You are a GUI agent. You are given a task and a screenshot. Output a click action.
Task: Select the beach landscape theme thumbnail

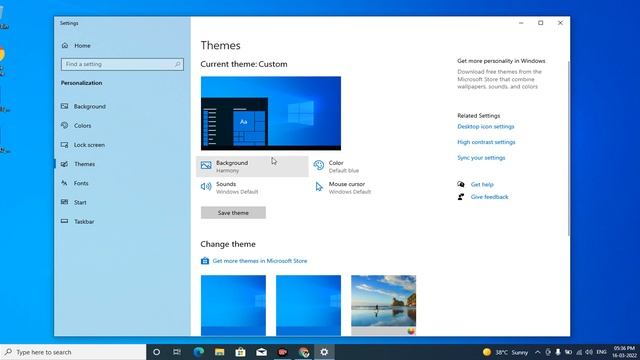(x=383, y=305)
